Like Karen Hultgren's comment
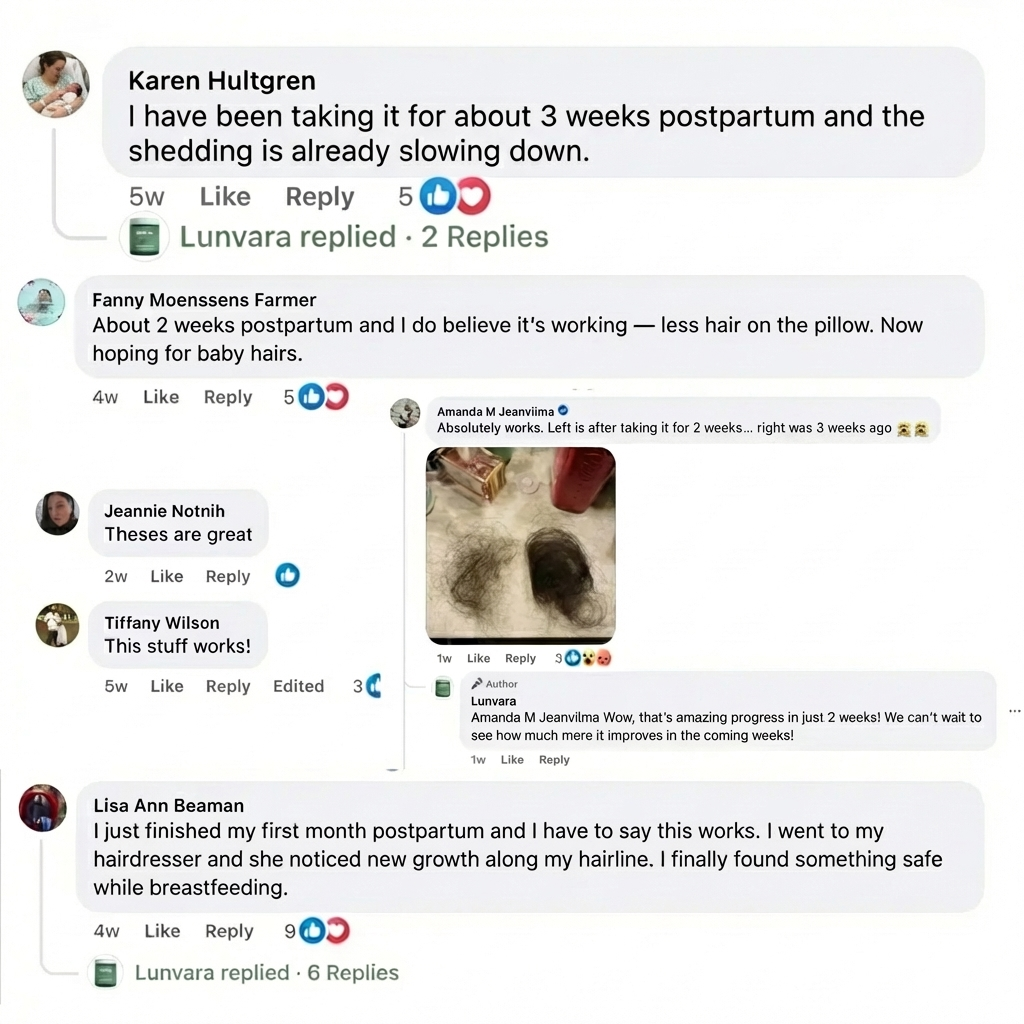This screenshot has width=1024, height=1024. (225, 196)
